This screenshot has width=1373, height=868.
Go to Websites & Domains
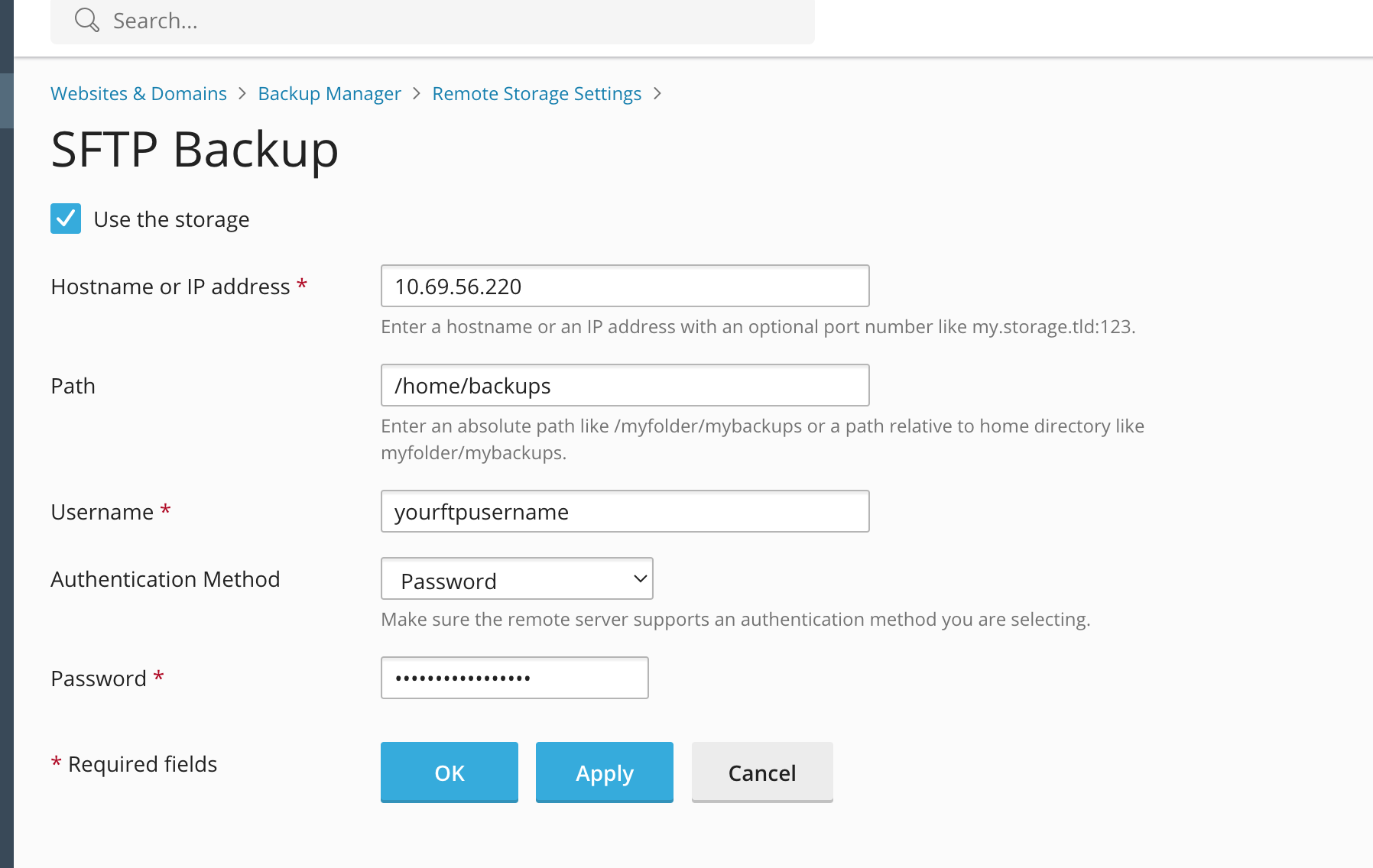138,93
